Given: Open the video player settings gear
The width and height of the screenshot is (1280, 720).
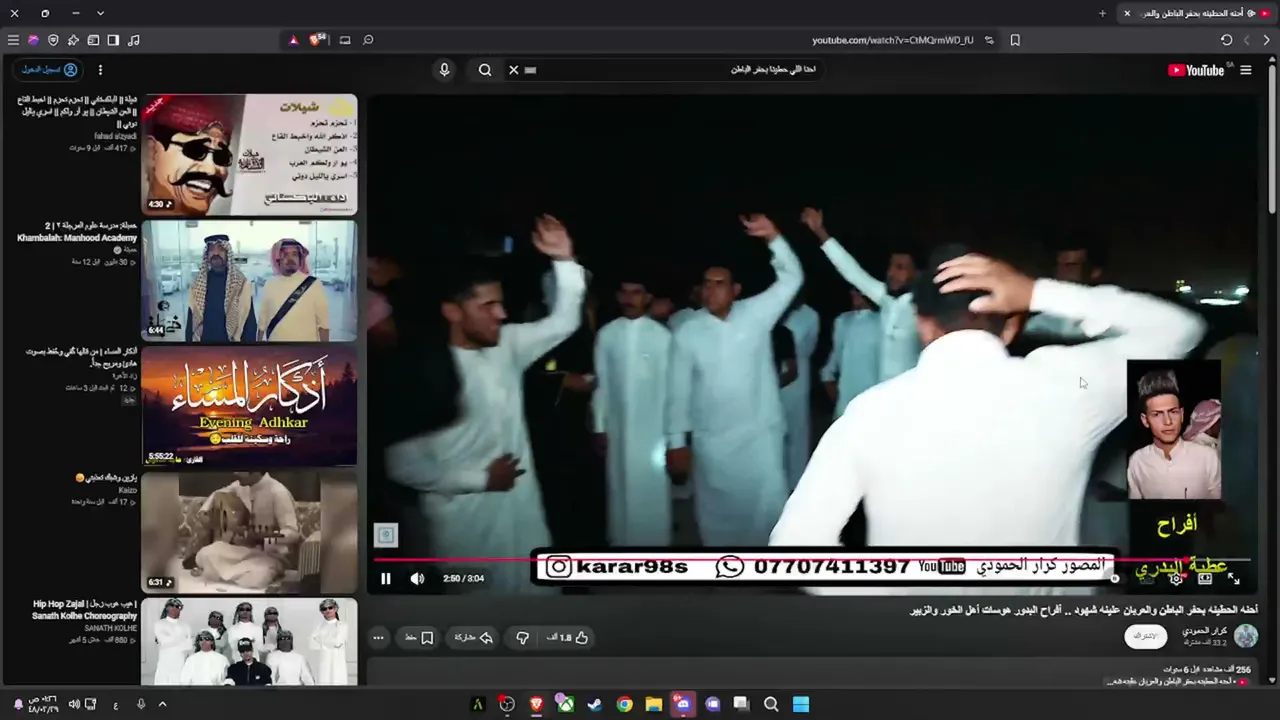Looking at the screenshot, I should pyautogui.click(x=1176, y=578).
